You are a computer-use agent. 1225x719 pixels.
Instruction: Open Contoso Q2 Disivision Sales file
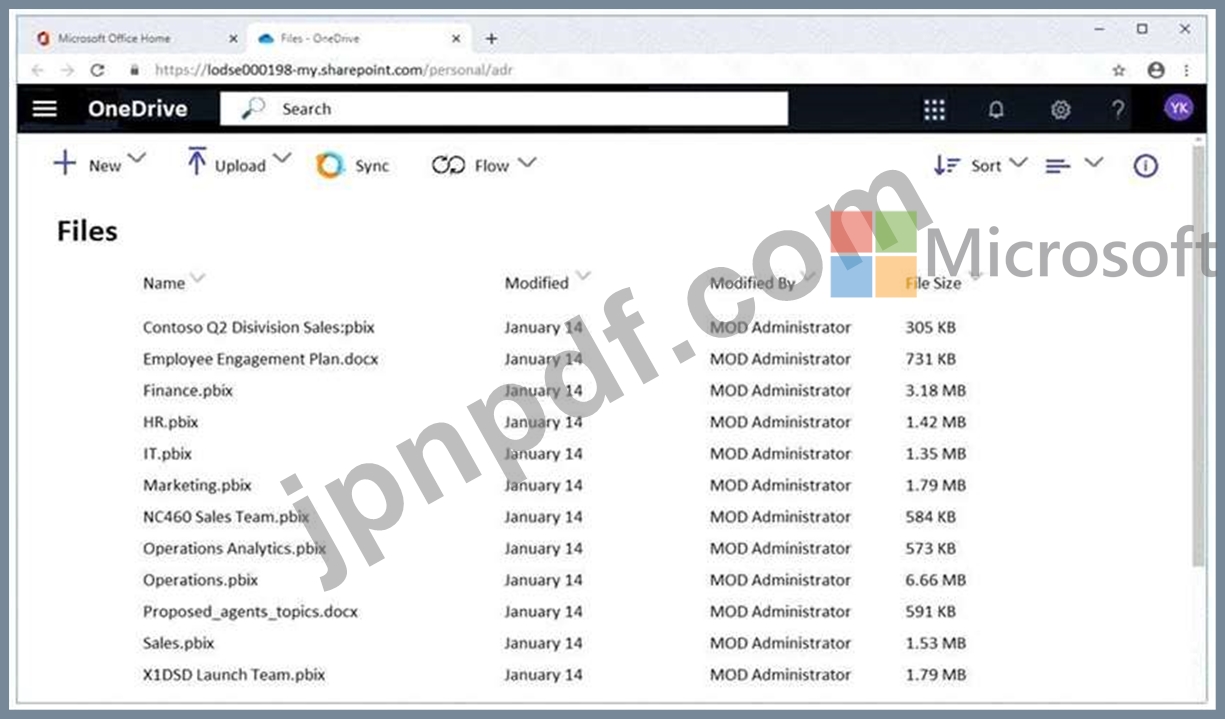click(259, 327)
